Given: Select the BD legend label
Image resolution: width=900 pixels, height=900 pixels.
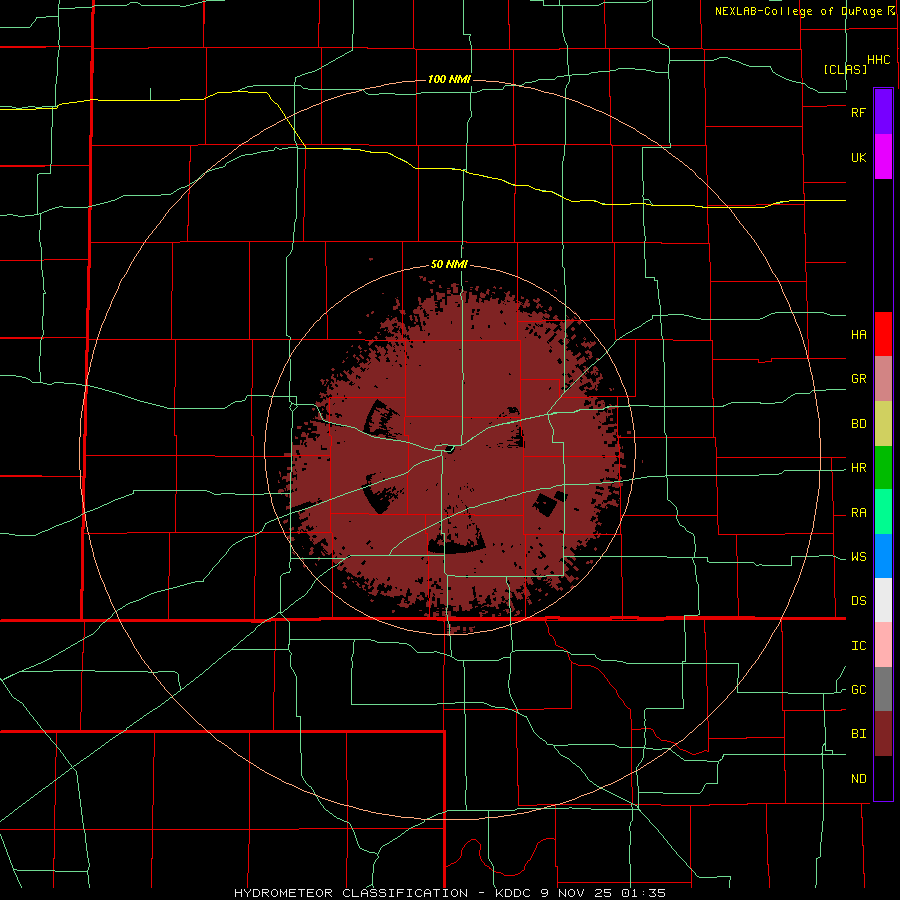Looking at the screenshot, I should (858, 424).
